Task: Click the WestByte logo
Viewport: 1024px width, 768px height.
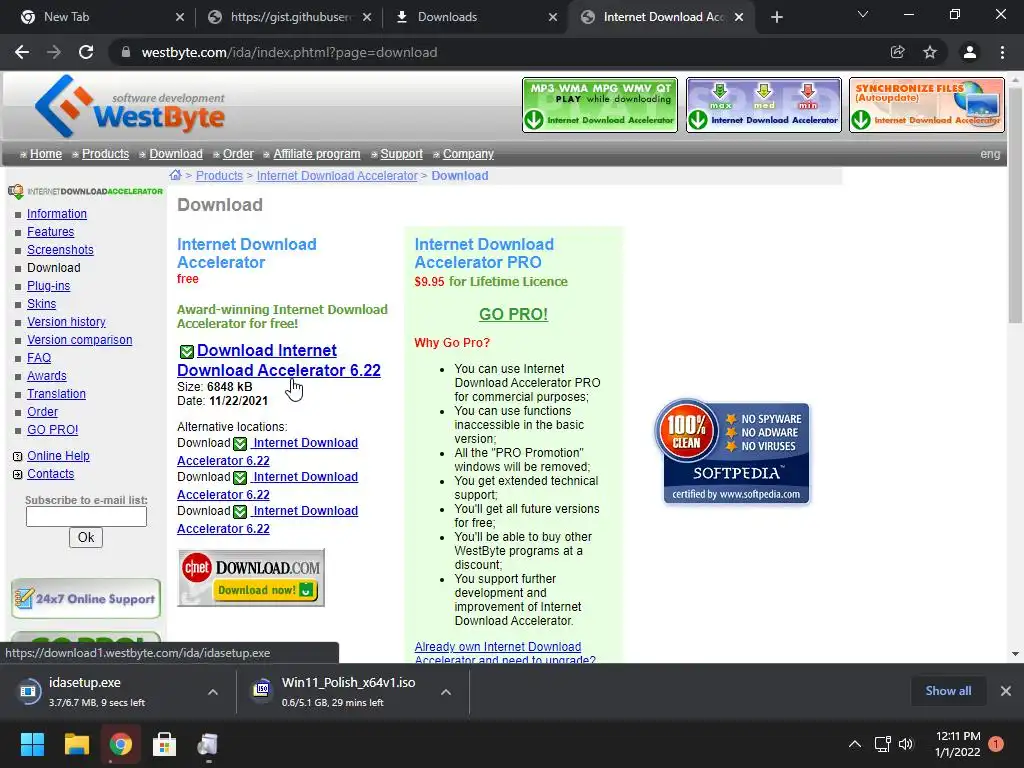Action: click(x=129, y=106)
